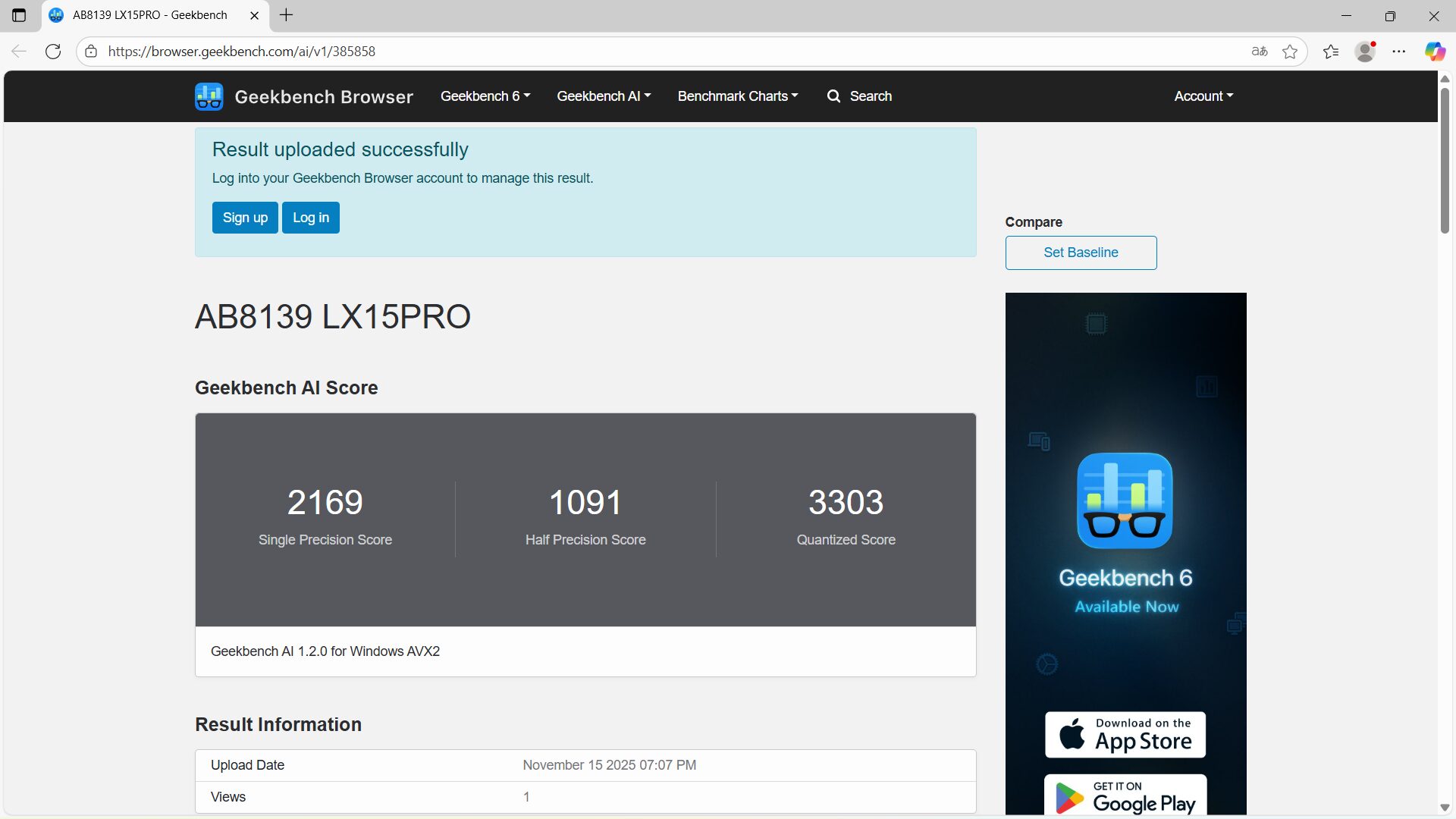The image size is (1456, 819).
Task: Open the Geekbench AI dropdown menu
Action: tap(603, 96)
